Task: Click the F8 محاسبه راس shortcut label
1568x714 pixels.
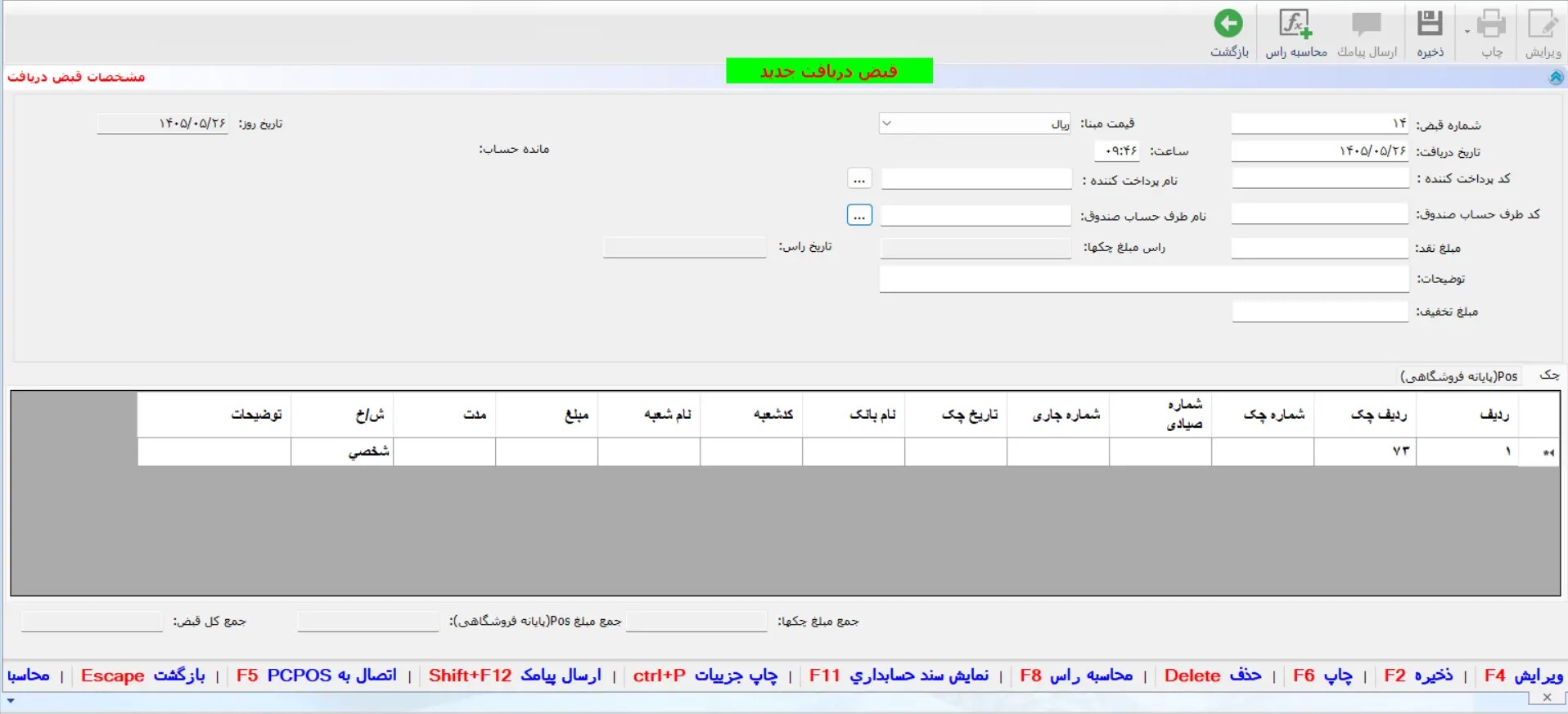Action: (1076, 676)
